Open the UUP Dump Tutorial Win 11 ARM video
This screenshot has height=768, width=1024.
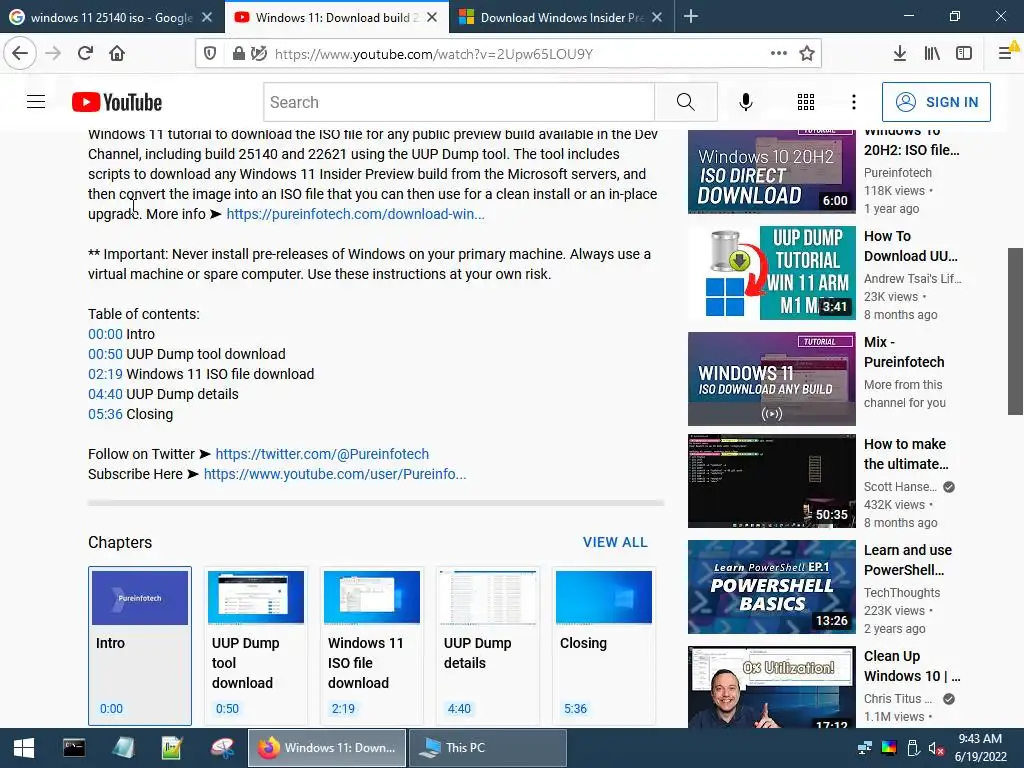(771, 273)
